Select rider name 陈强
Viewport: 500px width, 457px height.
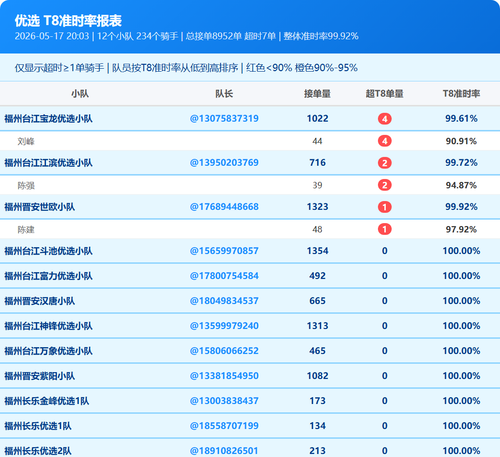coord(26,185)
